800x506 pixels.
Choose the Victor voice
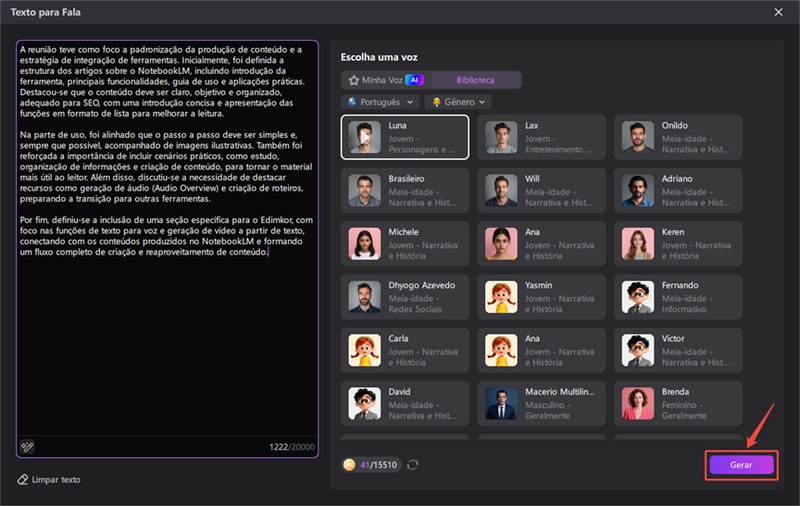pyautogui.click(x=678, y=350)
